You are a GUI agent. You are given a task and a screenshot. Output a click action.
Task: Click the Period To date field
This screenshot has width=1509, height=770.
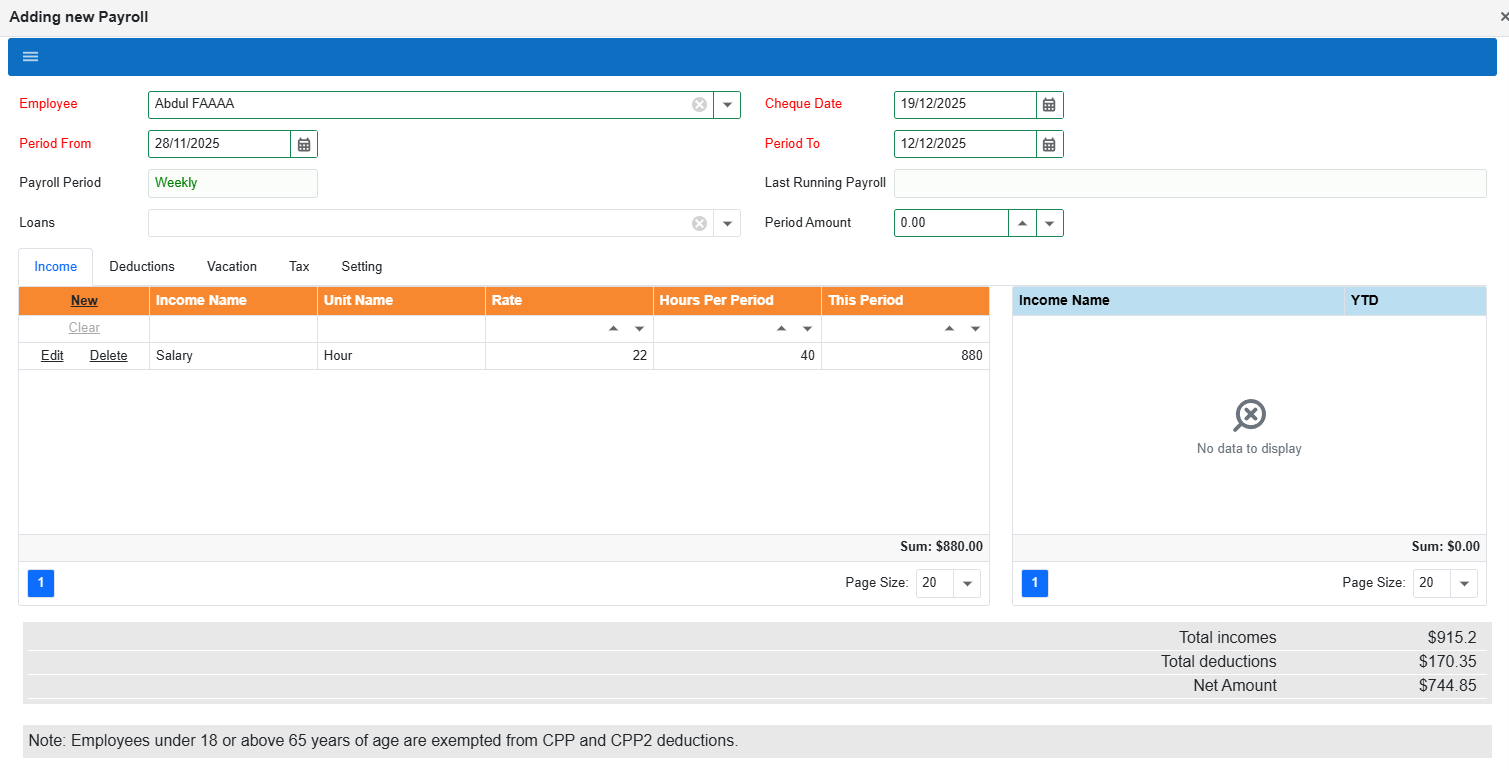click(965, 144)
